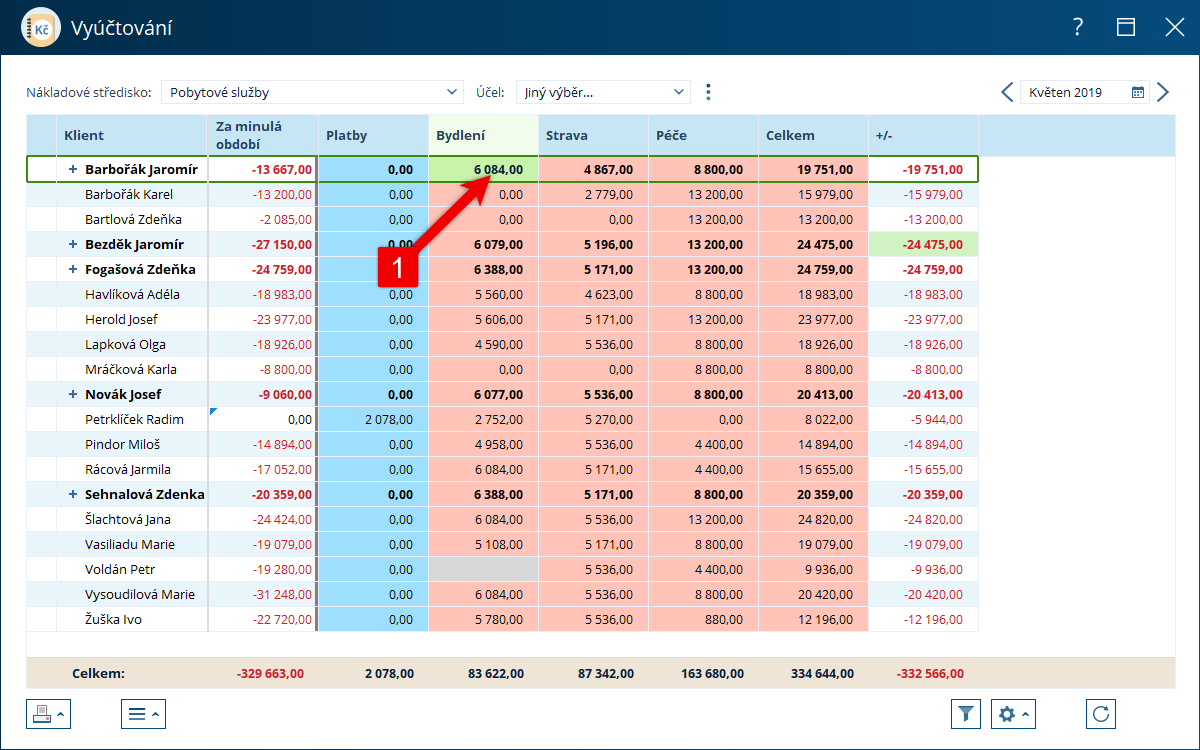This screenshot has height=750, width=1200.
Task: Expand the Novák Josef row
Action: (x=72, y=395)
